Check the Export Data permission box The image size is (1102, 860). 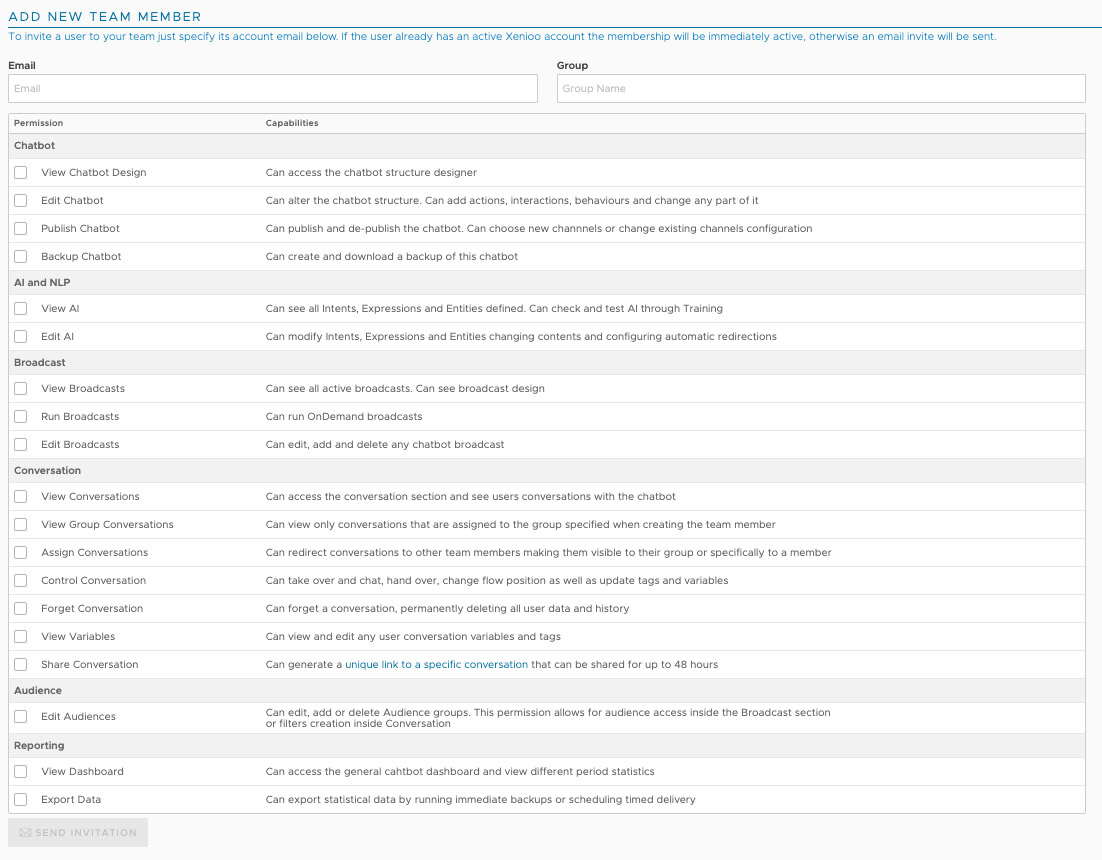click(21, 800)
